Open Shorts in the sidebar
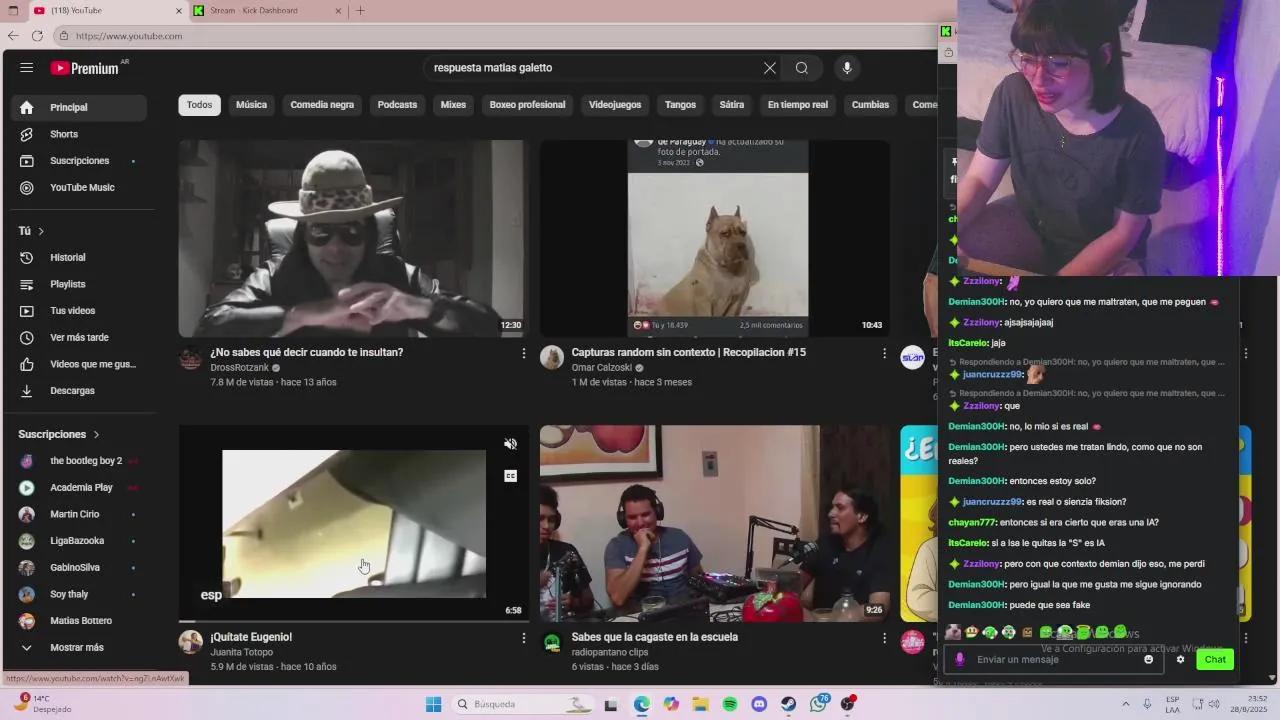The image size is (1280, 720). click(80, 134)
